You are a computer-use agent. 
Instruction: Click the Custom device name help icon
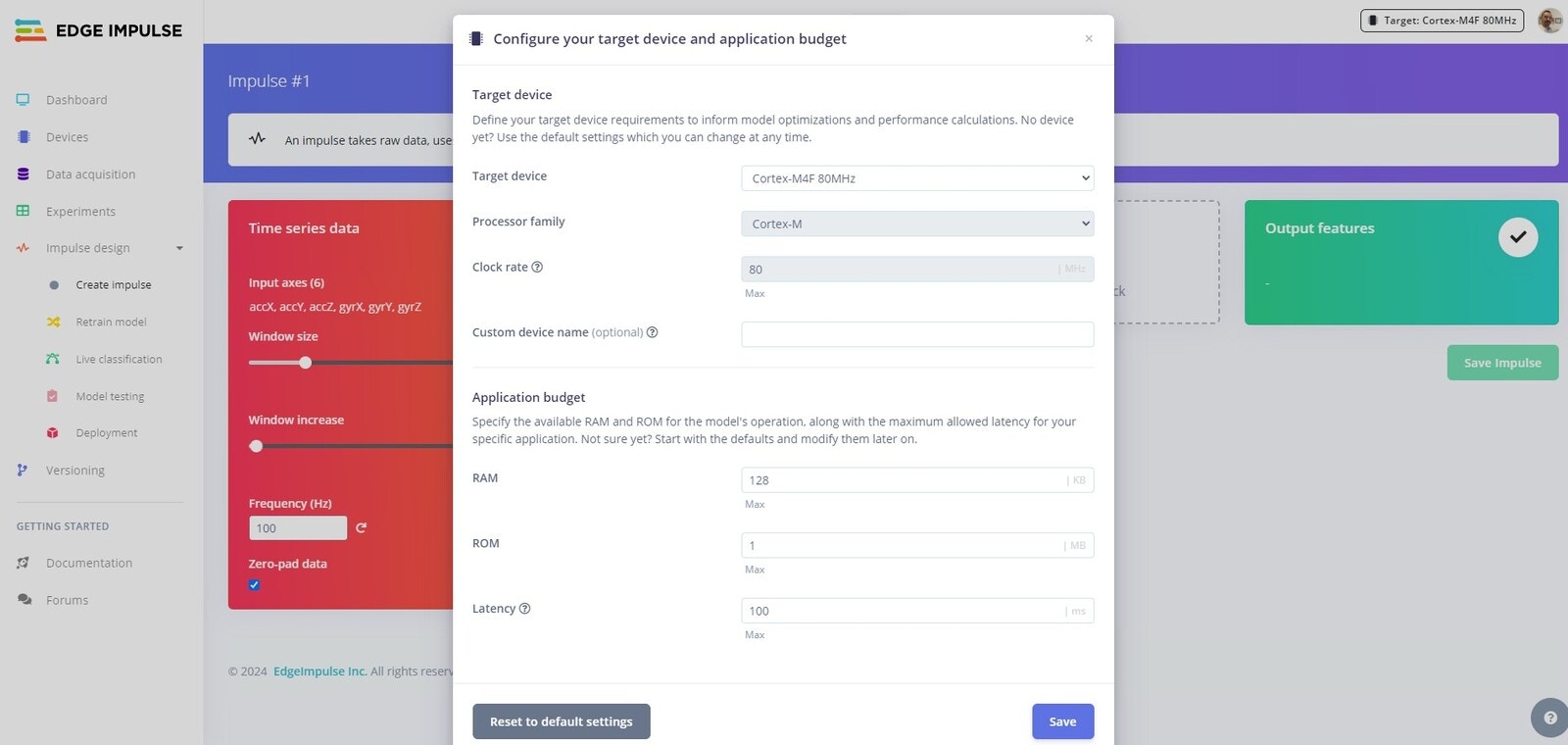pos(653,332)
